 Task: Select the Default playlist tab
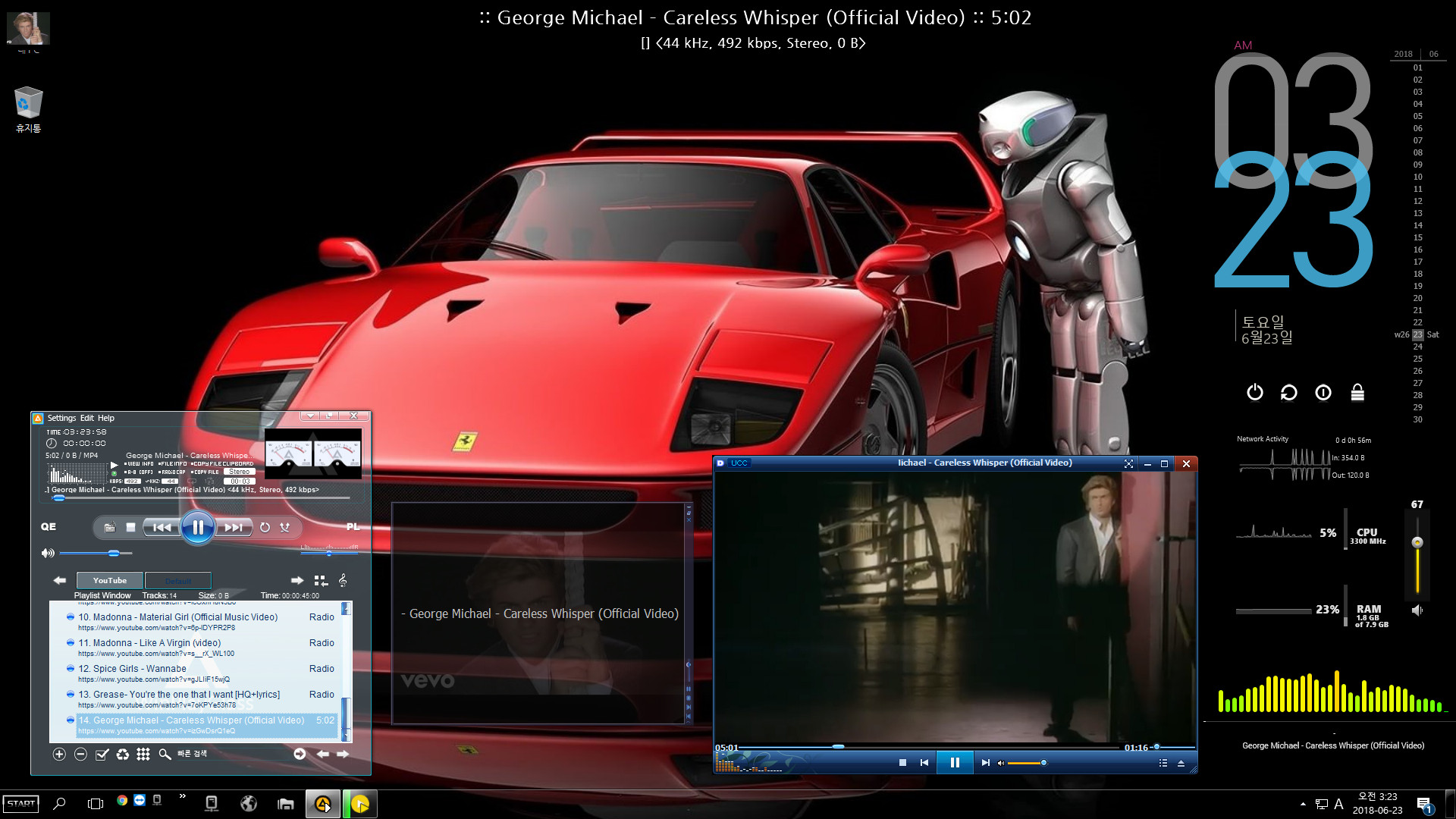click(178, 580)
